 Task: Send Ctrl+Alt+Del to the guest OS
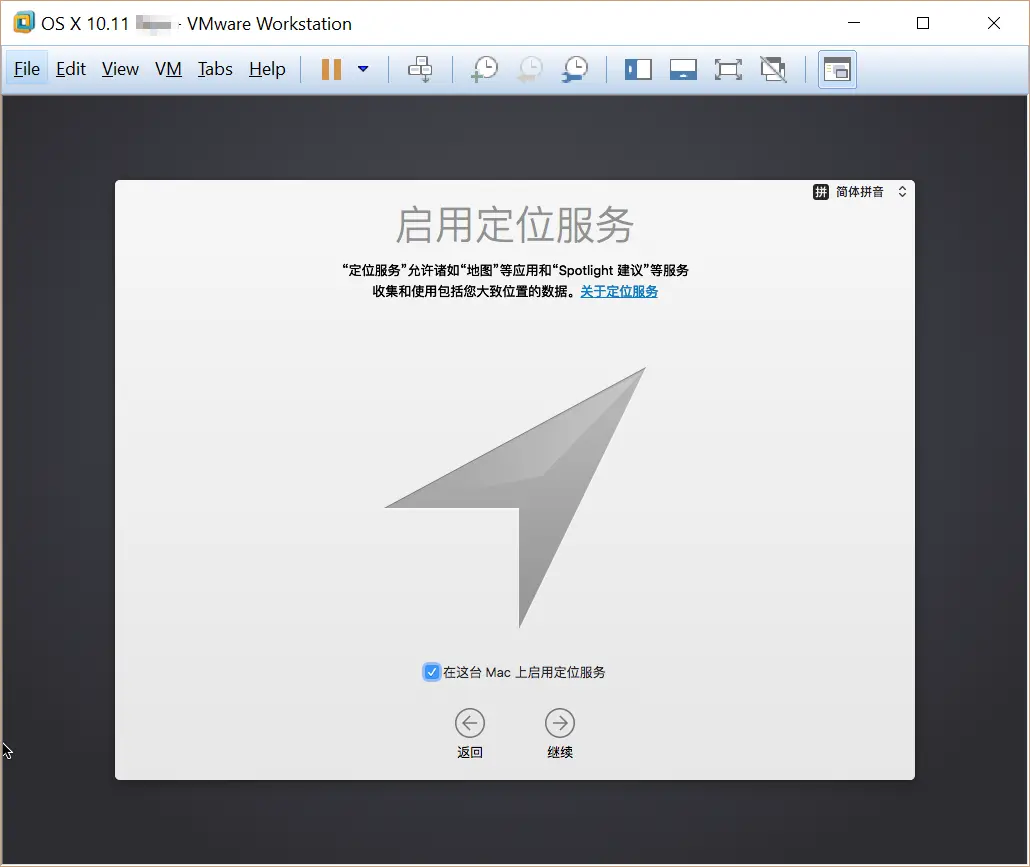(x=420, y=69)
